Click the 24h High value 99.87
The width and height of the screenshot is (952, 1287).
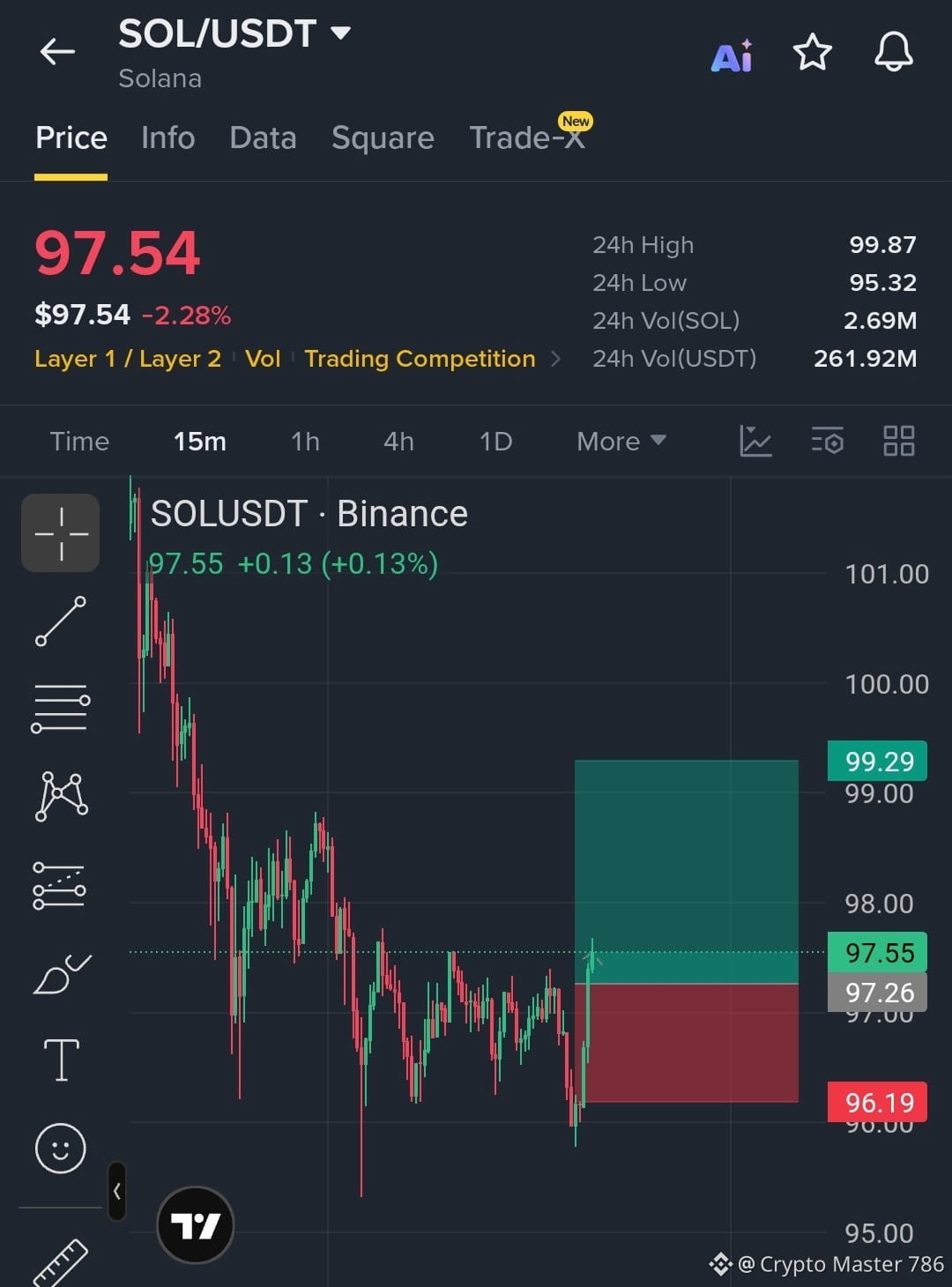[882, 245]
